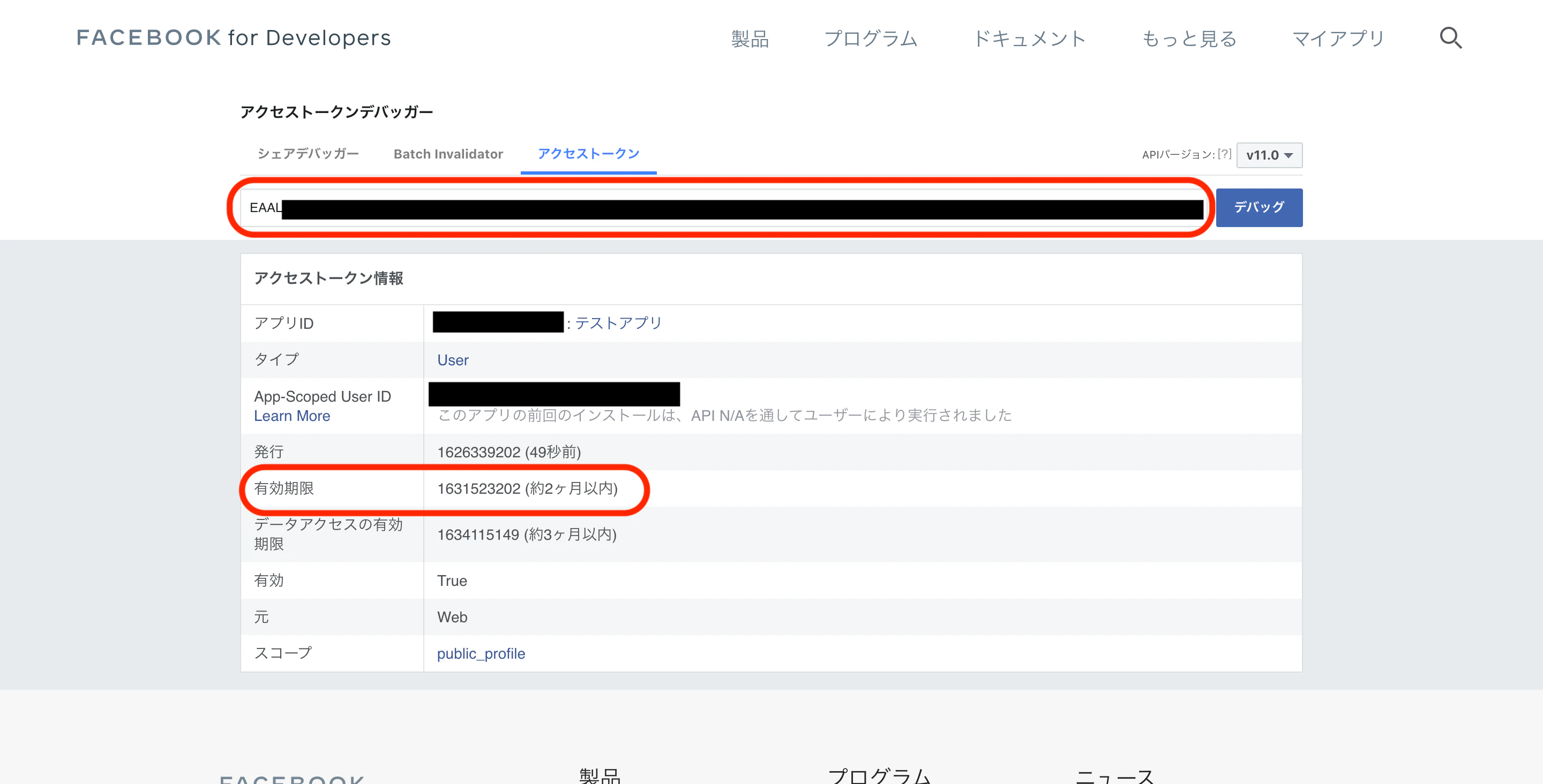1543x784 pixels.
Task: Click the search magnifier icon
Action: pos(1450,37)
